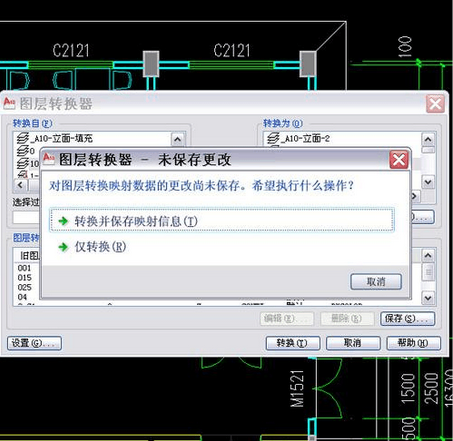Click green arrow icon beside 仅转换

pyautogui.click(x=63, y=247)
